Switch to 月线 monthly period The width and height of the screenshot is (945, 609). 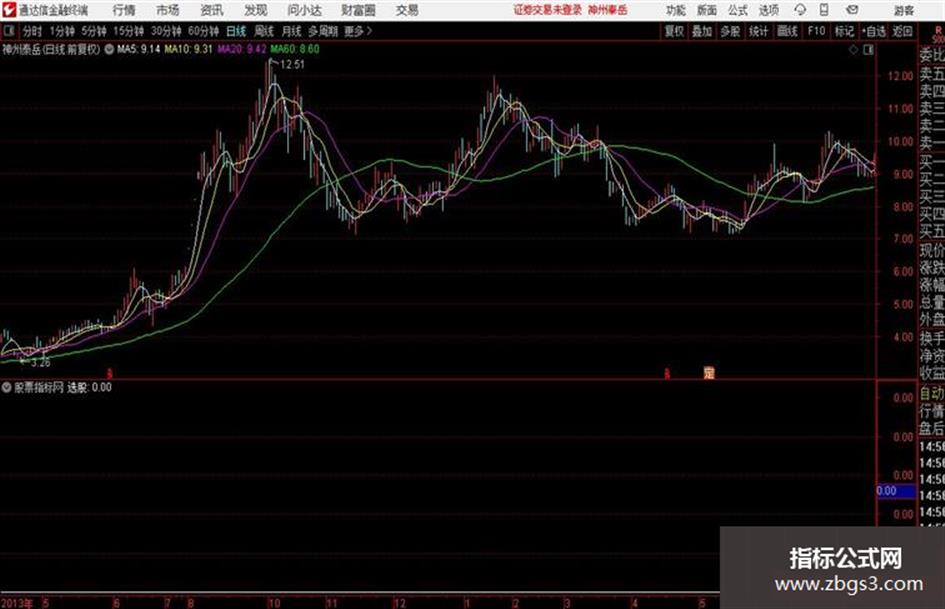pos(292,31)
